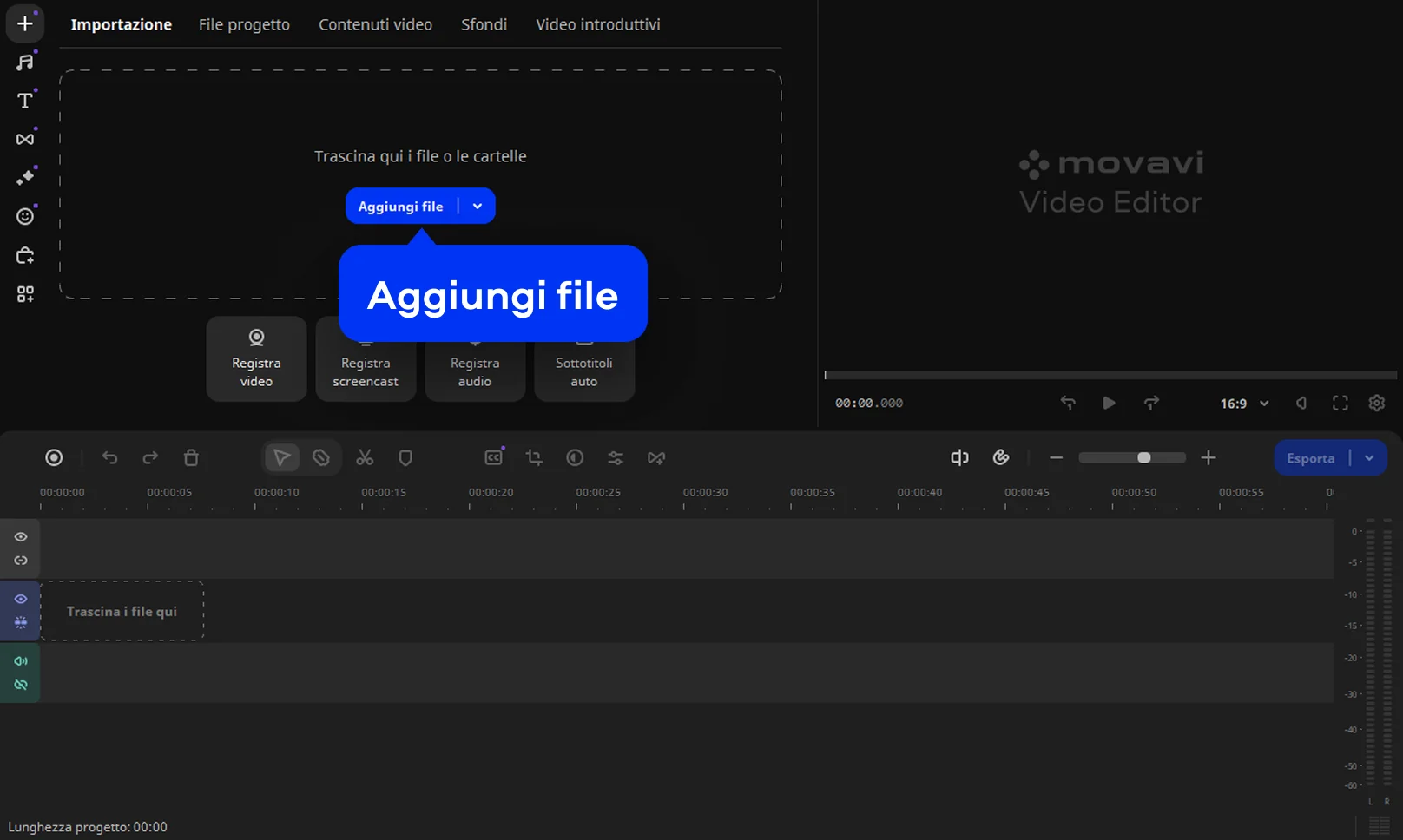Toggle visibility of the main video track
Image resolution: width=1403 pixels, height=840 pixels.
(21, 599)
